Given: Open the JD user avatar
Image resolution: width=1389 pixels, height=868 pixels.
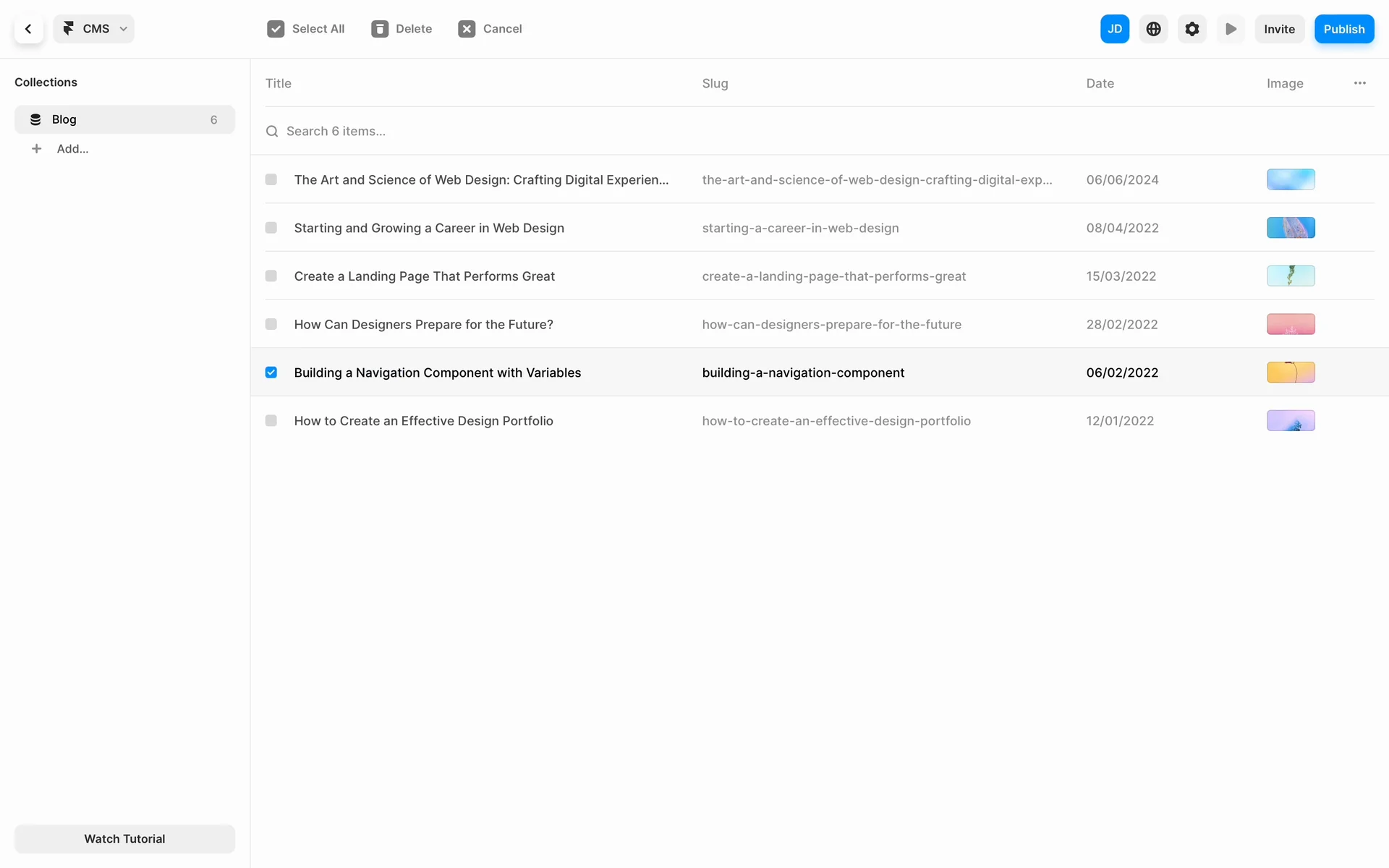Looking at the screenshot, I should pyautogui.click(x=1114, y=29).
